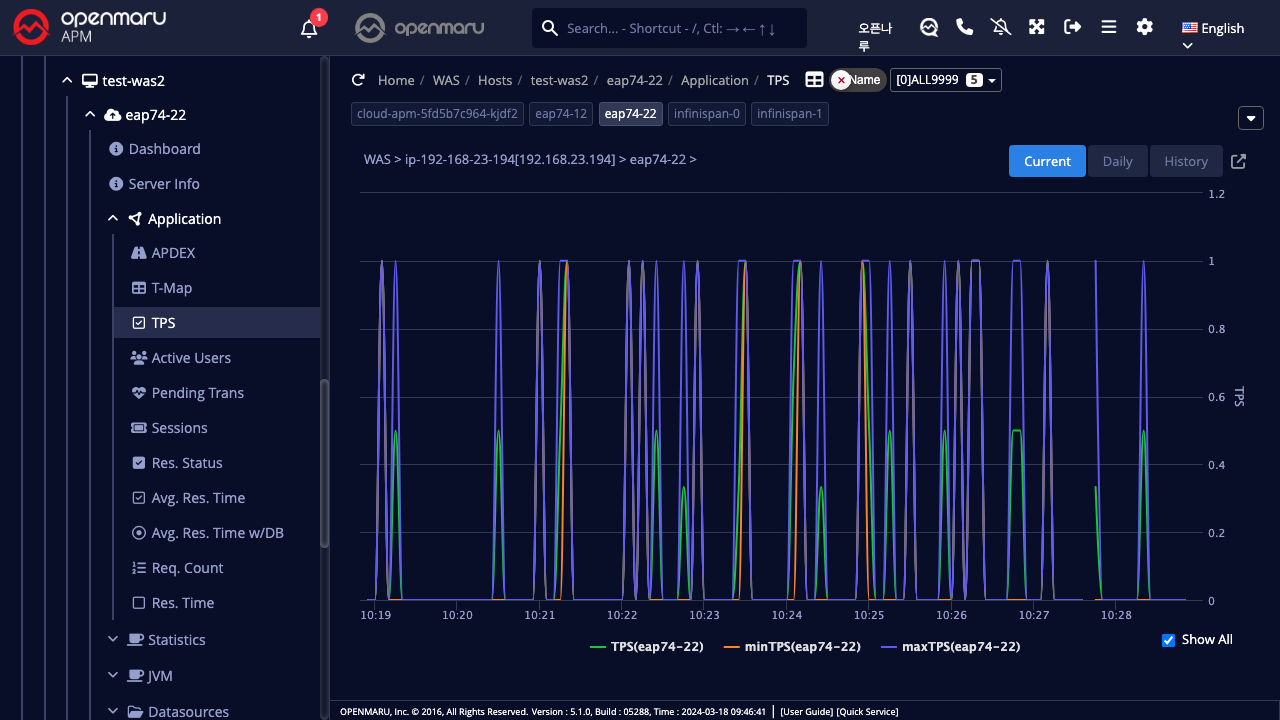Toggle the Name switch
This screenshot has height=720, width=1280.
pos(857,80)
